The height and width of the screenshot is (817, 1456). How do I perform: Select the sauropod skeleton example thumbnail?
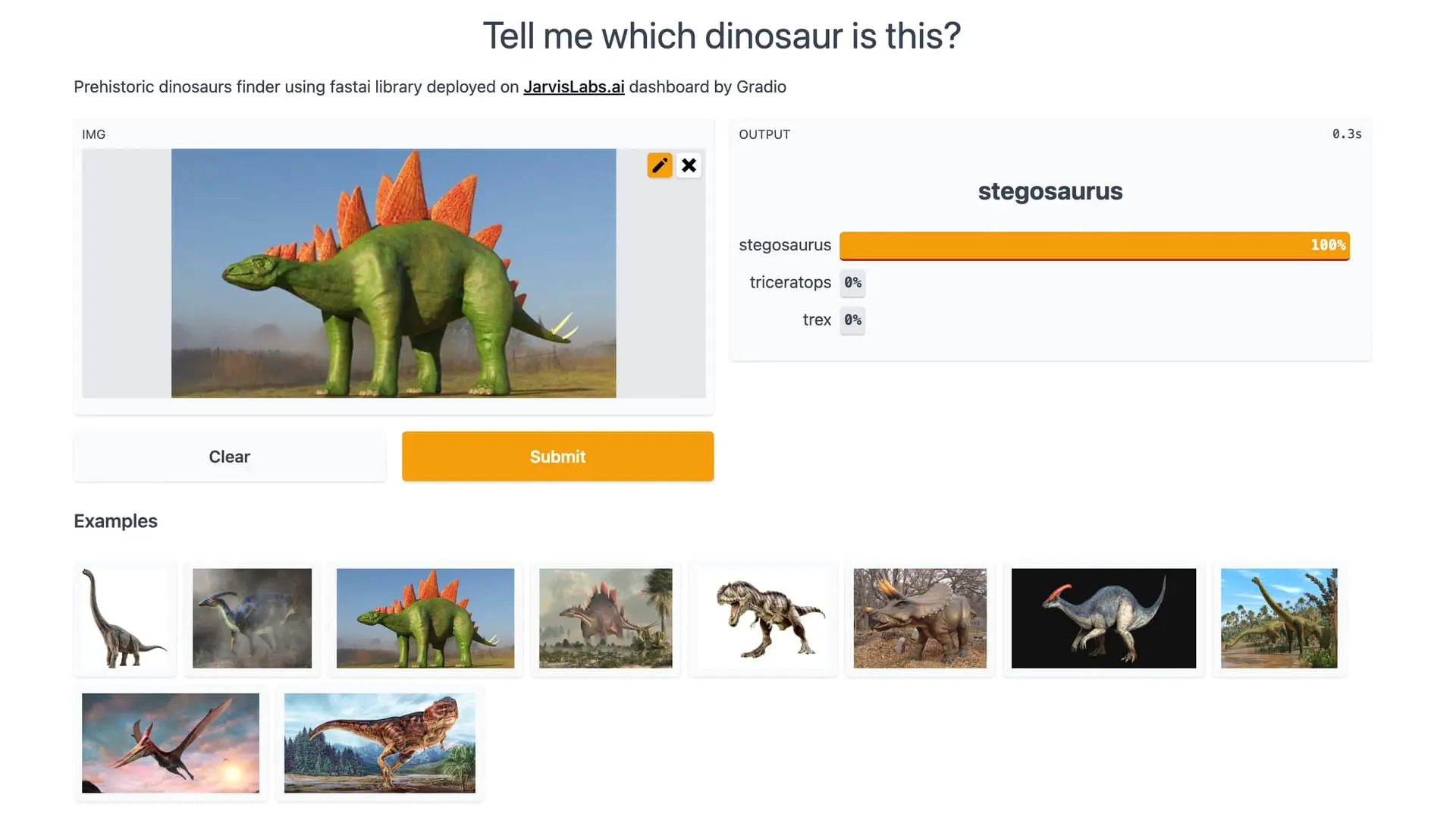click(124, 618)
